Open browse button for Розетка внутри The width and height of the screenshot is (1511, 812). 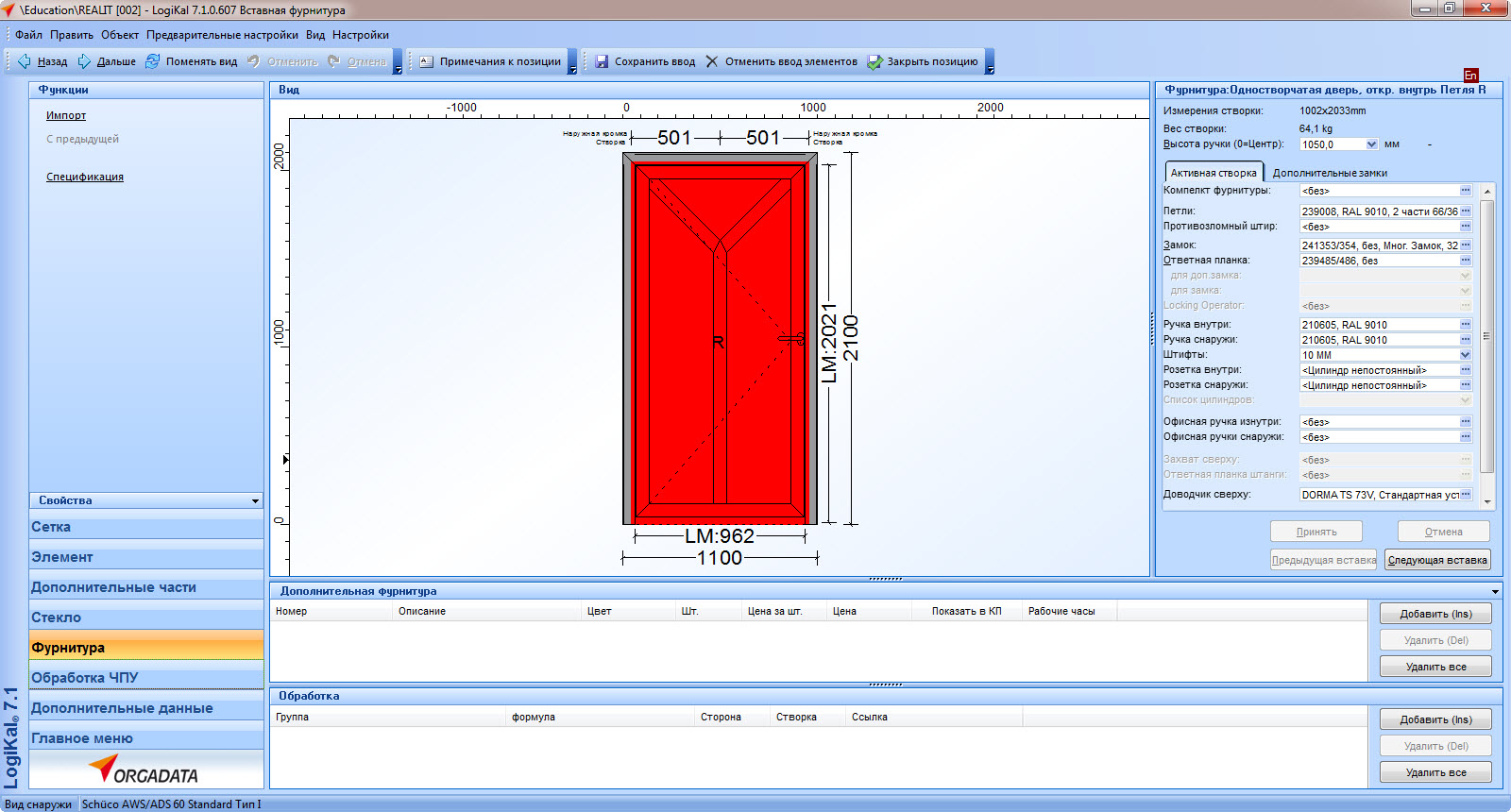tap(1466, 370)
